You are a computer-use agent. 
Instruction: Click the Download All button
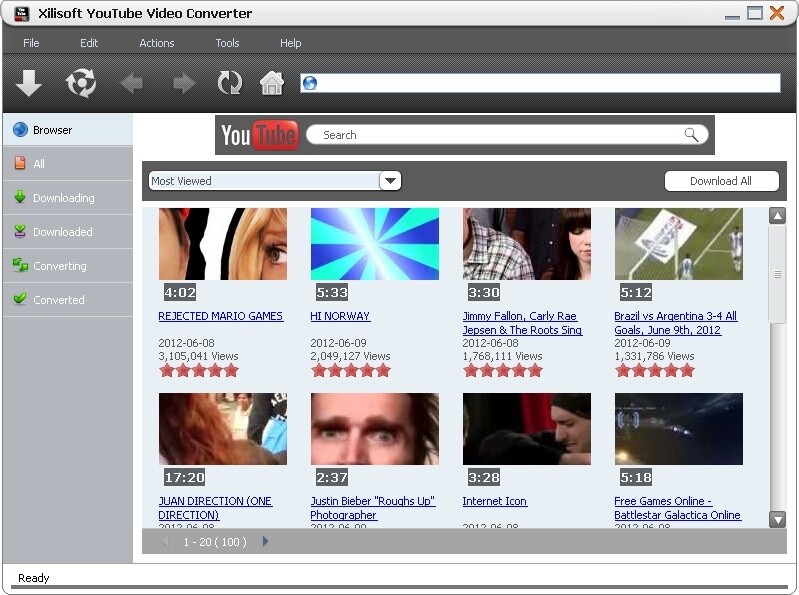[722, 181]
